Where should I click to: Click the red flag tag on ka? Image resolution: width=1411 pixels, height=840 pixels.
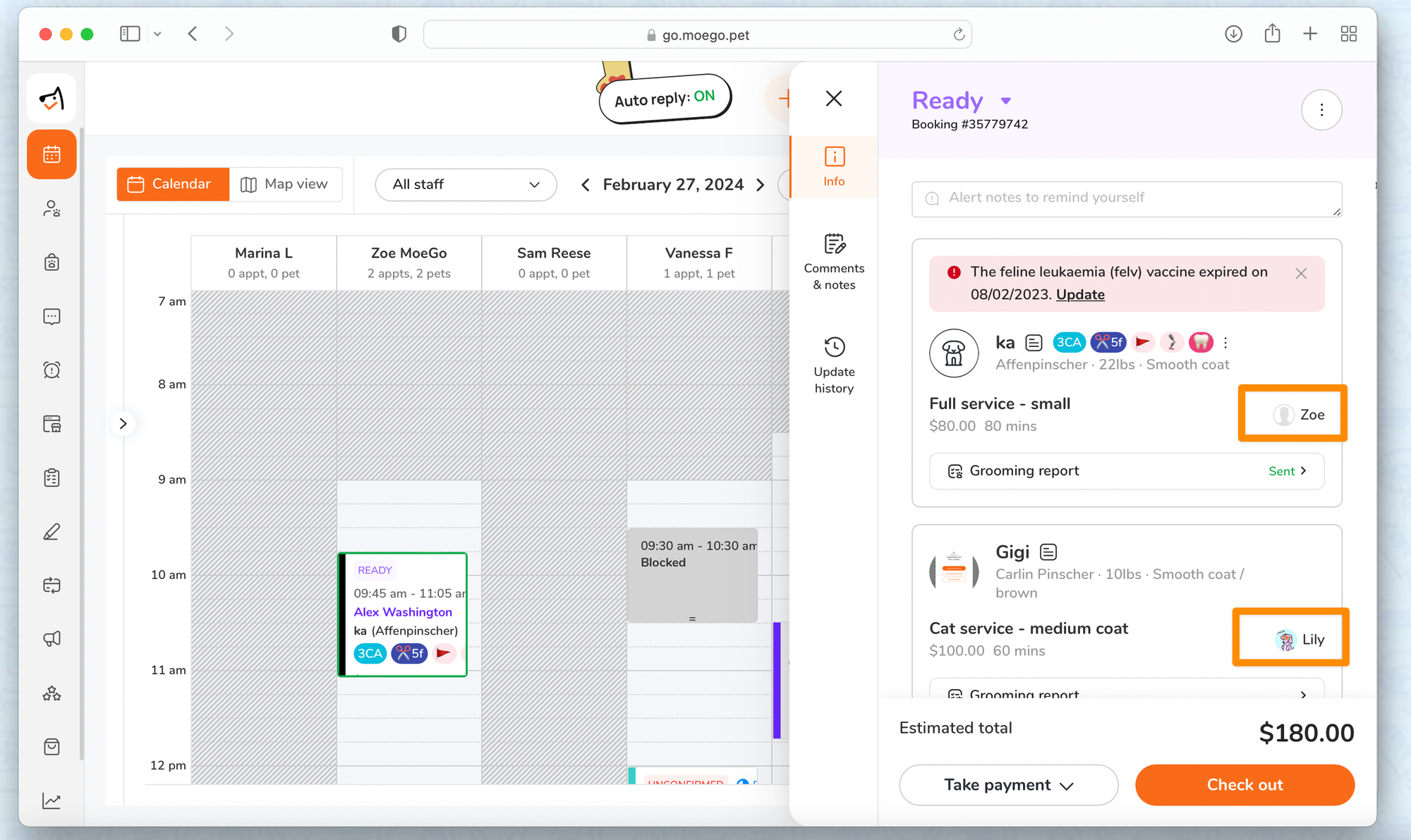point(1142,343)
